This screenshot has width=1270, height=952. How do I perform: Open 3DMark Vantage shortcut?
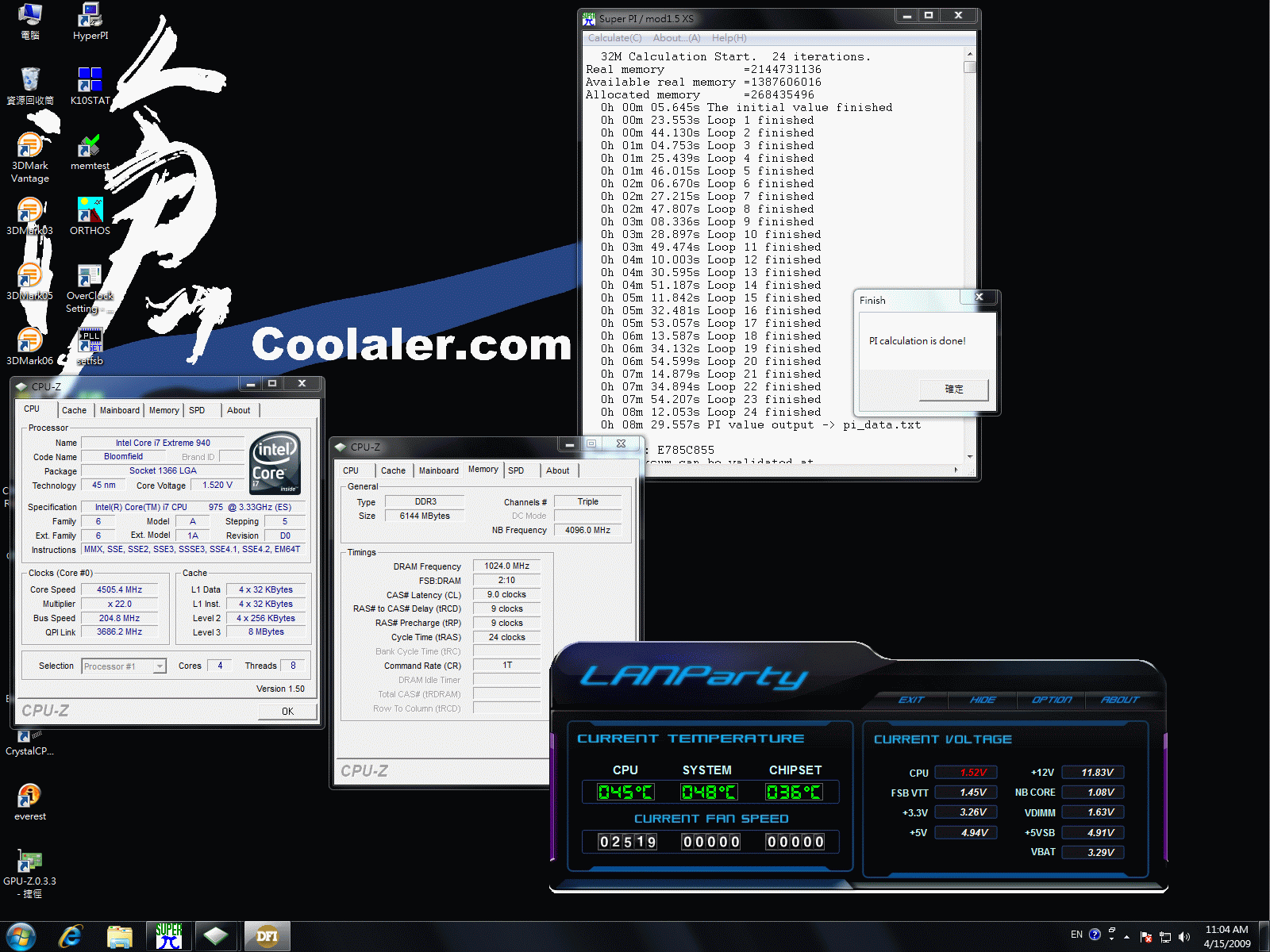[x=30, y=157]
